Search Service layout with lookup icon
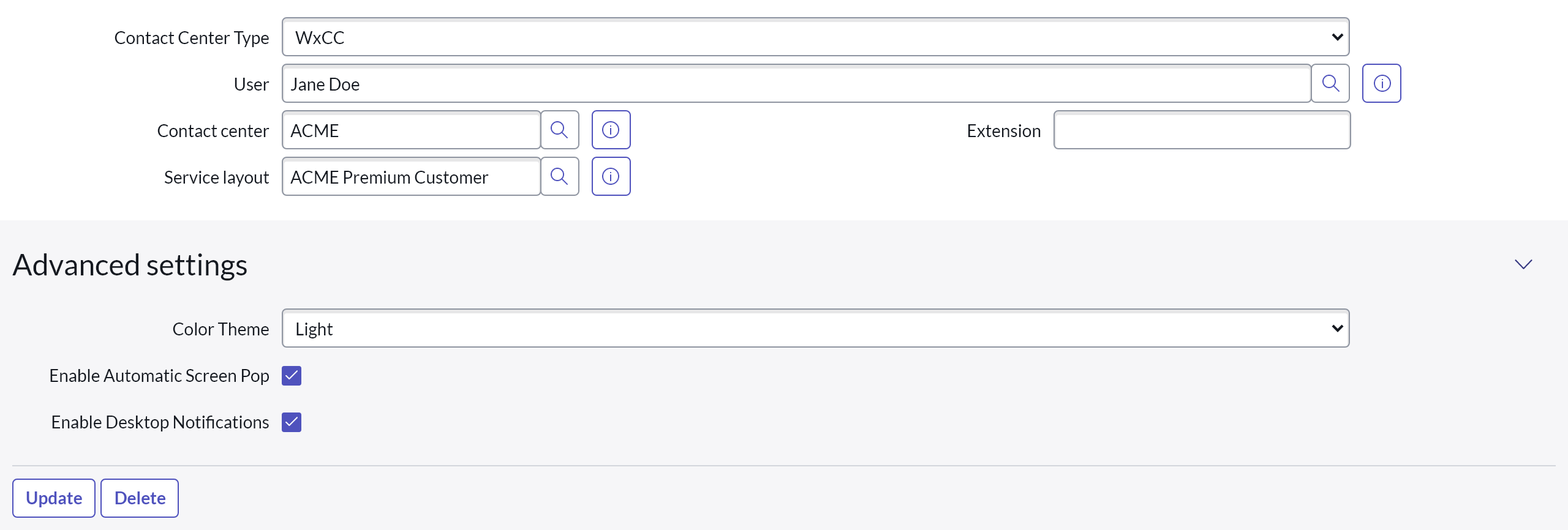Screen dimensions: 1568x530 pyautogui.click(x=559, y=176)
